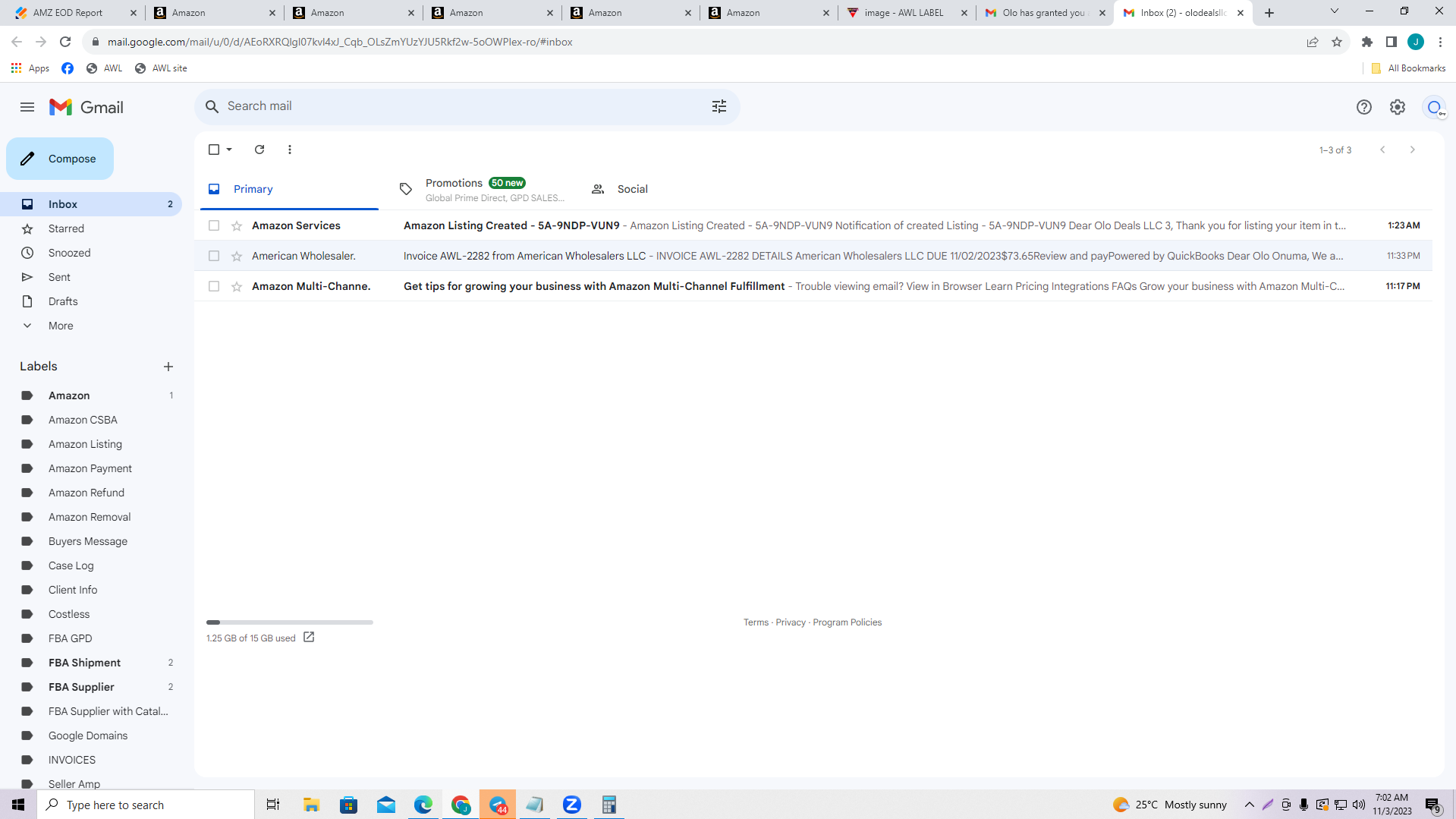Star the Amazon Multi-Channel email
Screen dimensions: 1456x819
point(237,286)
